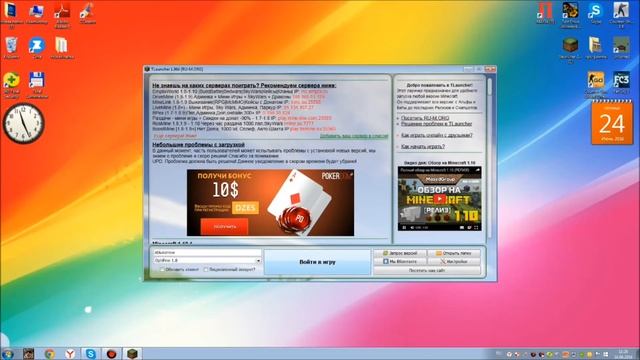Viewport: 640px width, 360px height.
Task: Open Skype from the taskbar
Action: click(91, 354)
